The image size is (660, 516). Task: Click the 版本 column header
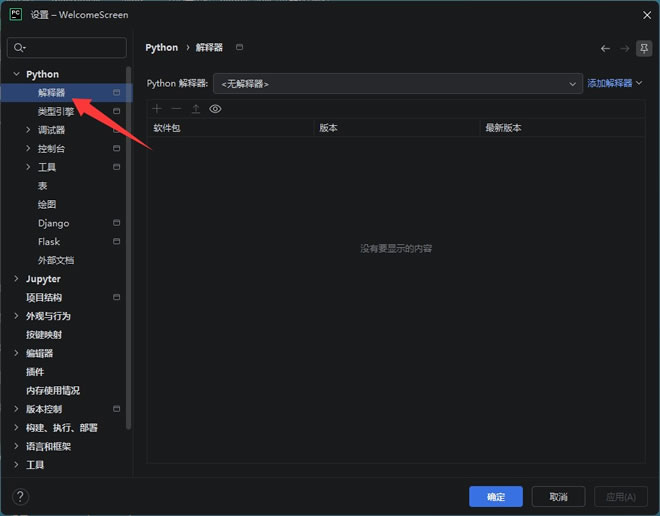click(x=397, y=128)
